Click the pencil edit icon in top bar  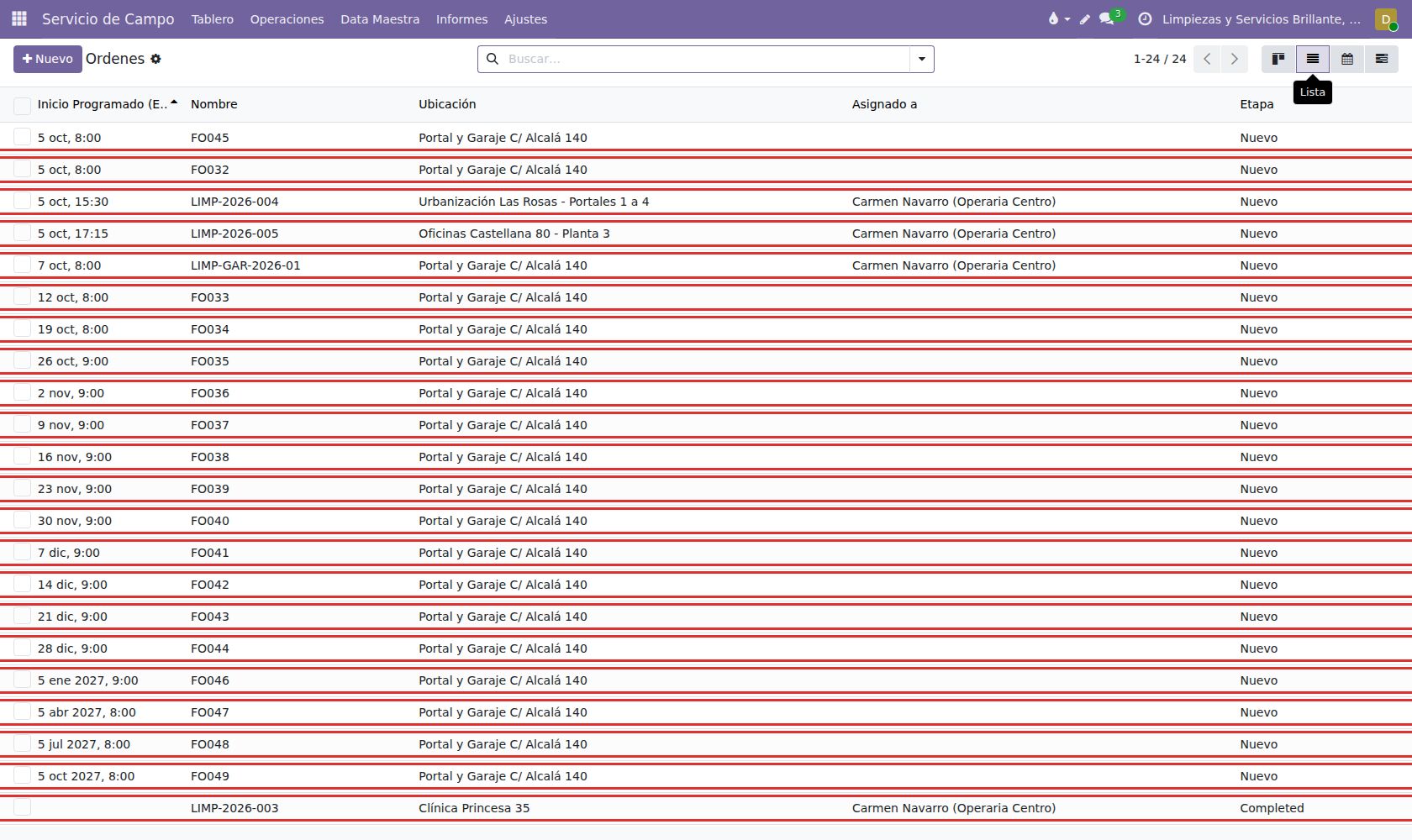pyautogui.click(x=1085, y=18)
